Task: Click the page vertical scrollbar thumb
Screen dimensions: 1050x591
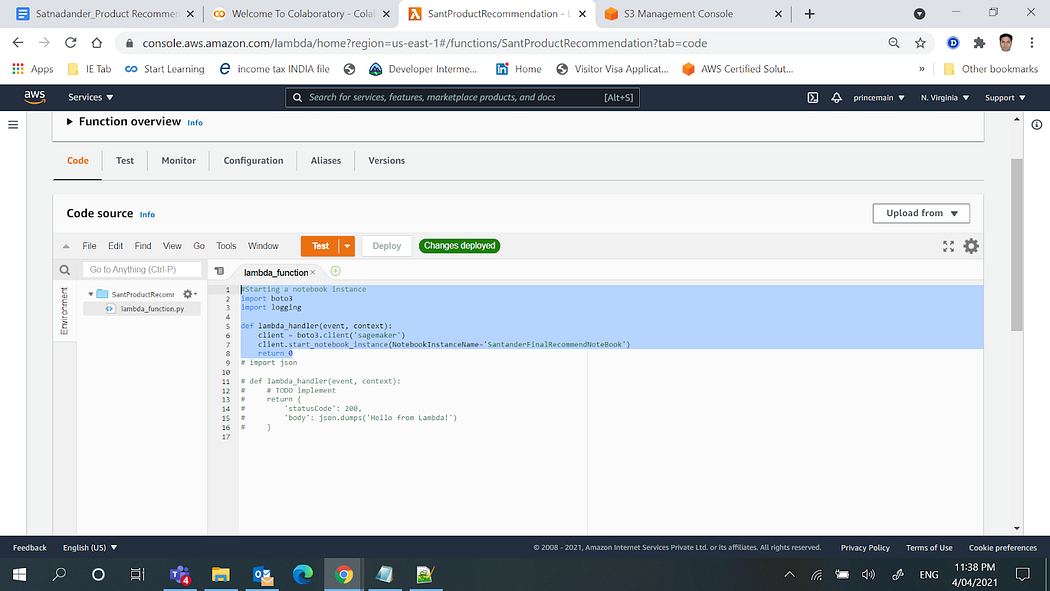Action: pos(1017,244)
